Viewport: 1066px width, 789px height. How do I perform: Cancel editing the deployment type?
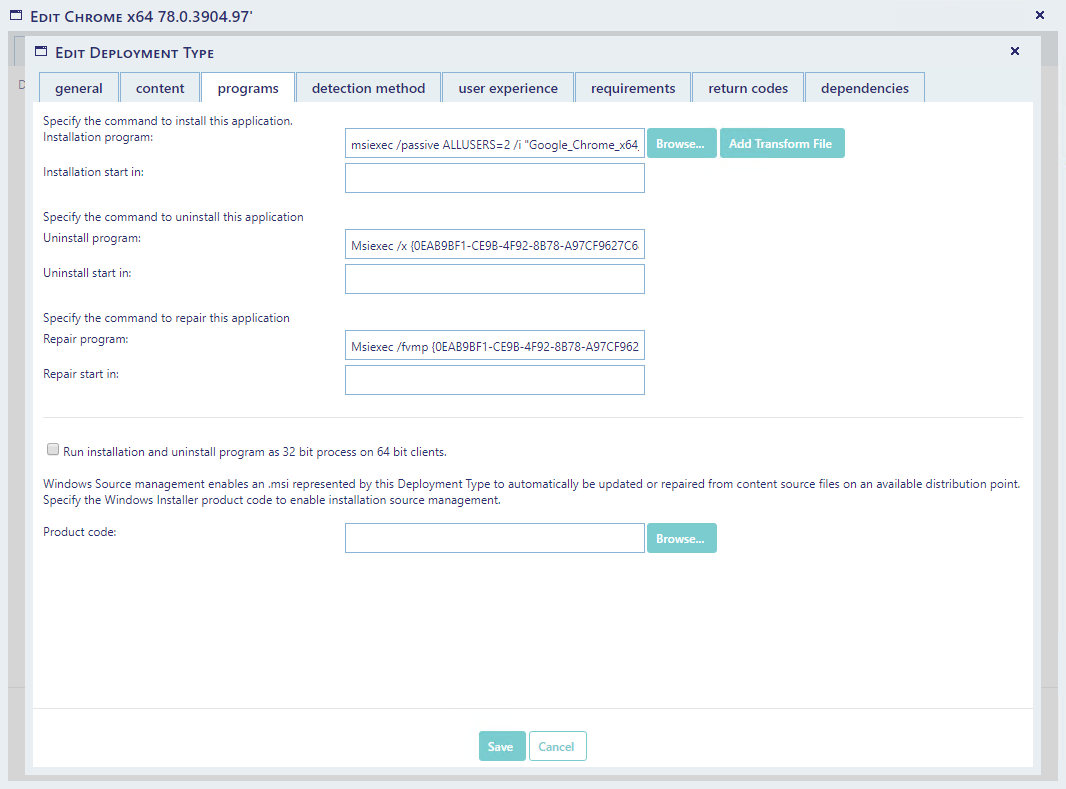coord(557,747)
